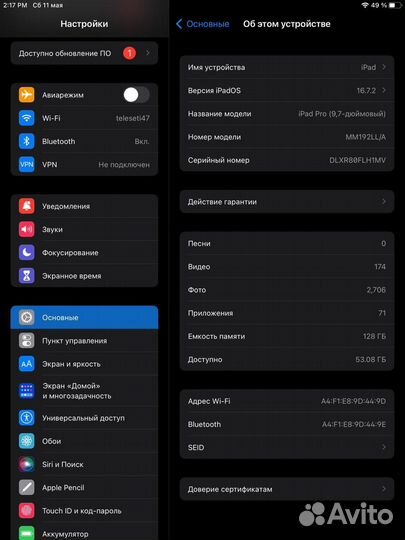This screenshot has height=540, width=405.
Task: Open Apple Pencil settings row
Action: (x=84, y=488)
